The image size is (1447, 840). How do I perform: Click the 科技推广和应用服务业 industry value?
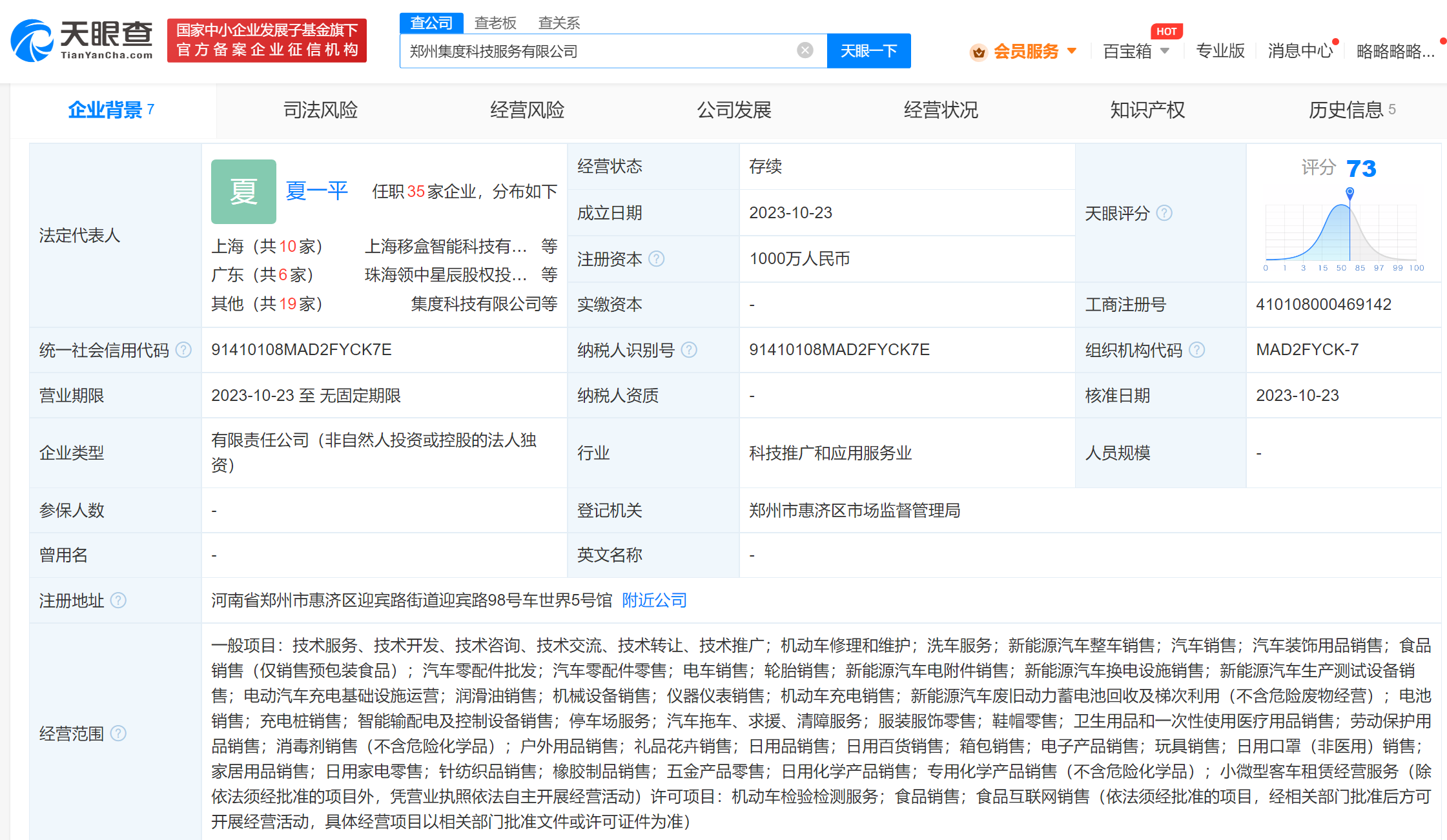[830, 453]
